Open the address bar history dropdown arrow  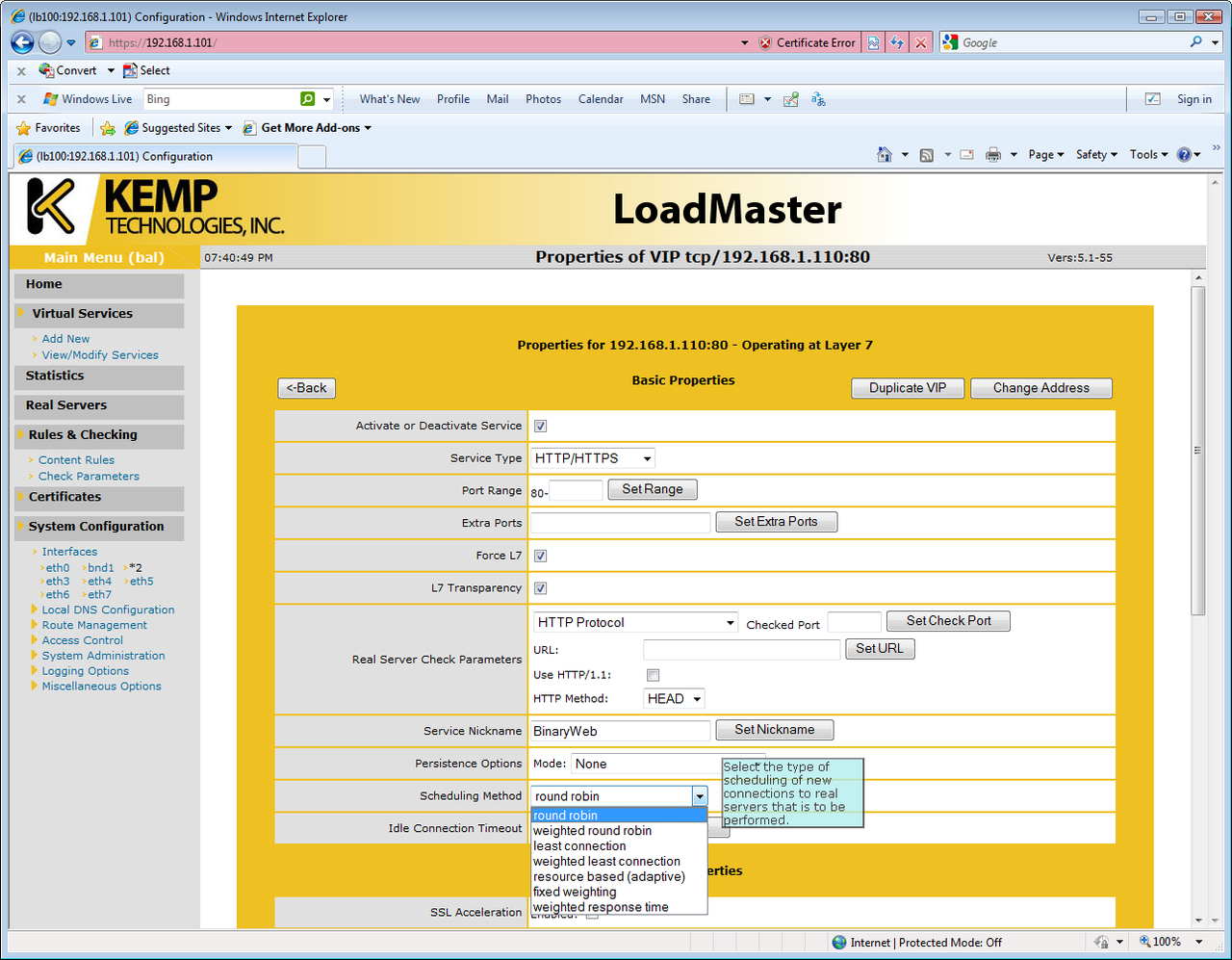tap(744, 42)
